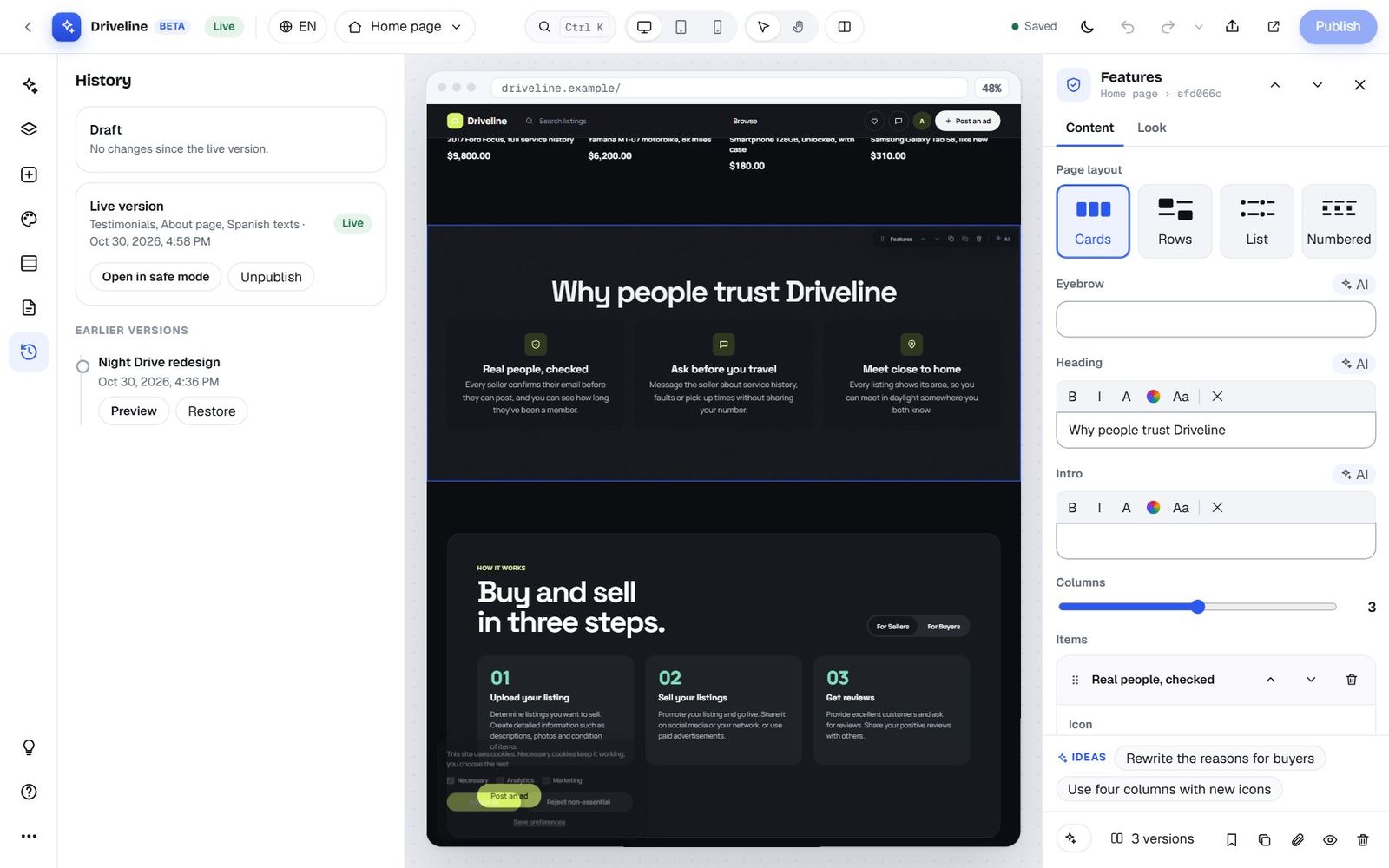The image size is (1389, 868).
Task: Select Cards page layout
Action: point(1093,221)
